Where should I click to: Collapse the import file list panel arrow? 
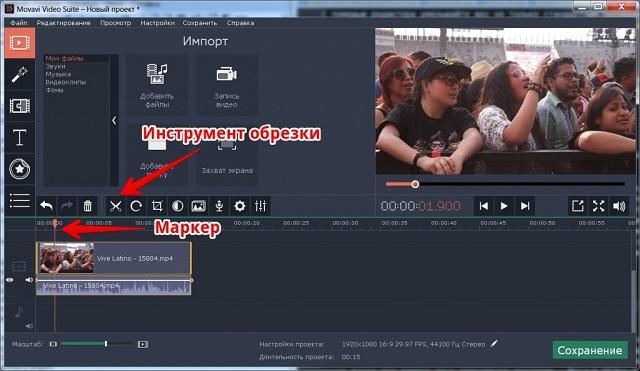tap(114, 120)
